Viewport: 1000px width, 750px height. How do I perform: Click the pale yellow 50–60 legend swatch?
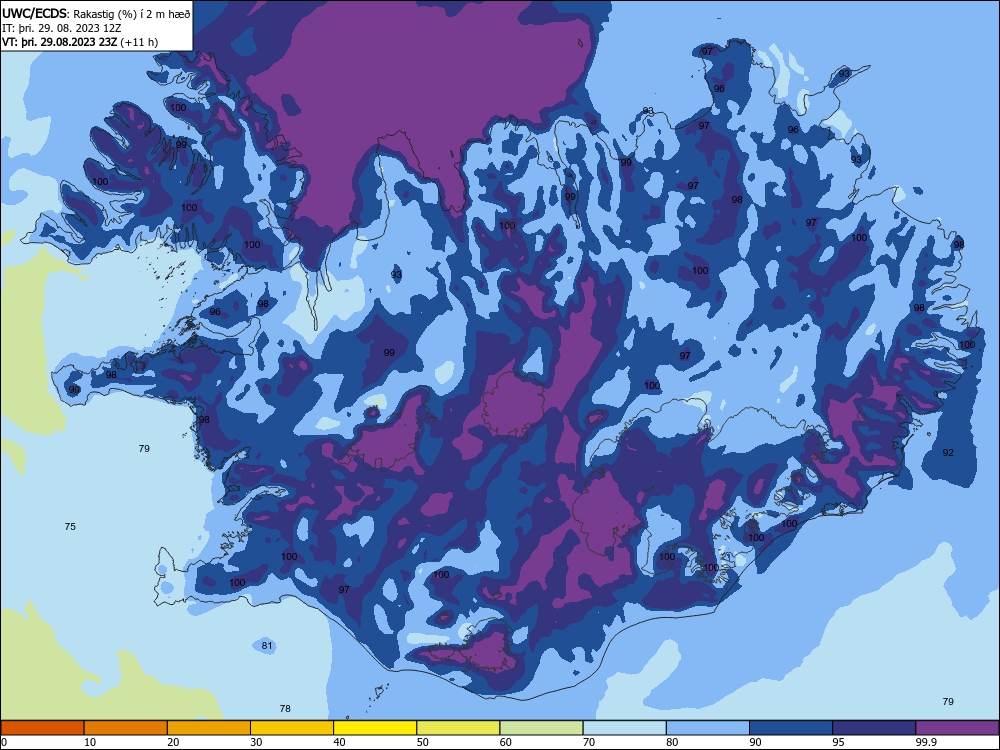(458, 728)
